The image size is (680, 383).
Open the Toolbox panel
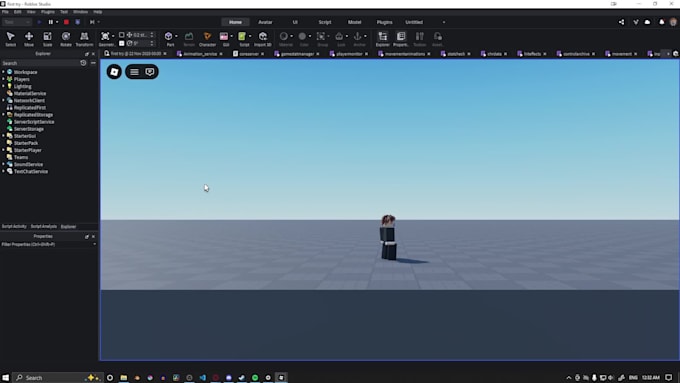(x=419, y=39)
